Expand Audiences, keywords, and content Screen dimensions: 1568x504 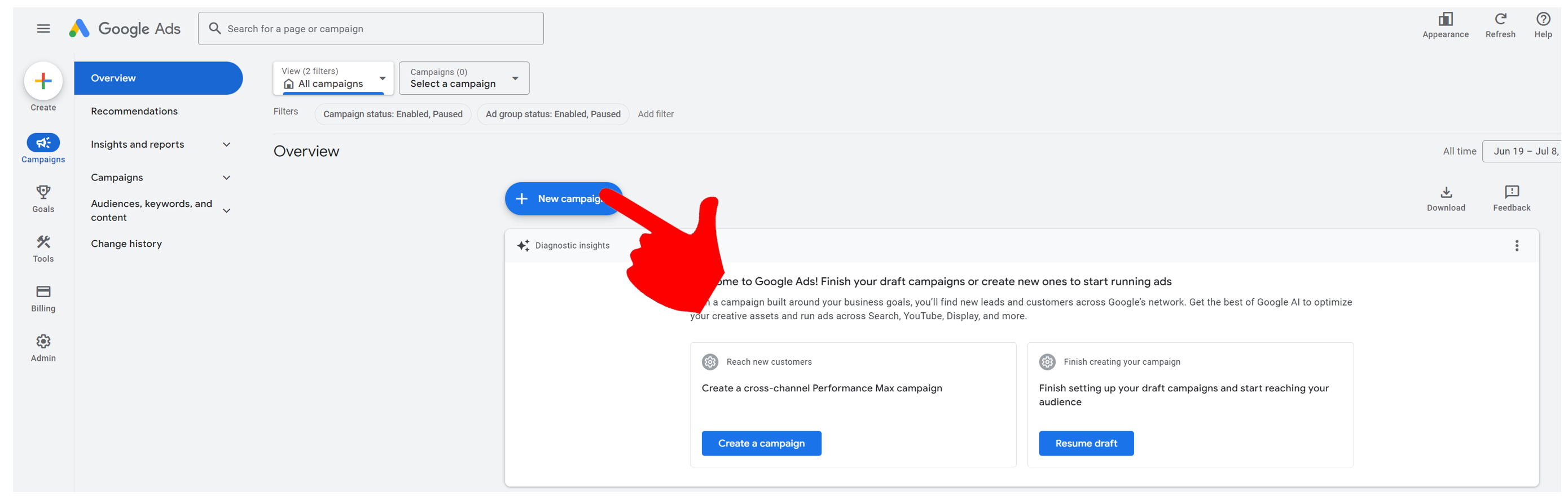(x=226, y=211)
